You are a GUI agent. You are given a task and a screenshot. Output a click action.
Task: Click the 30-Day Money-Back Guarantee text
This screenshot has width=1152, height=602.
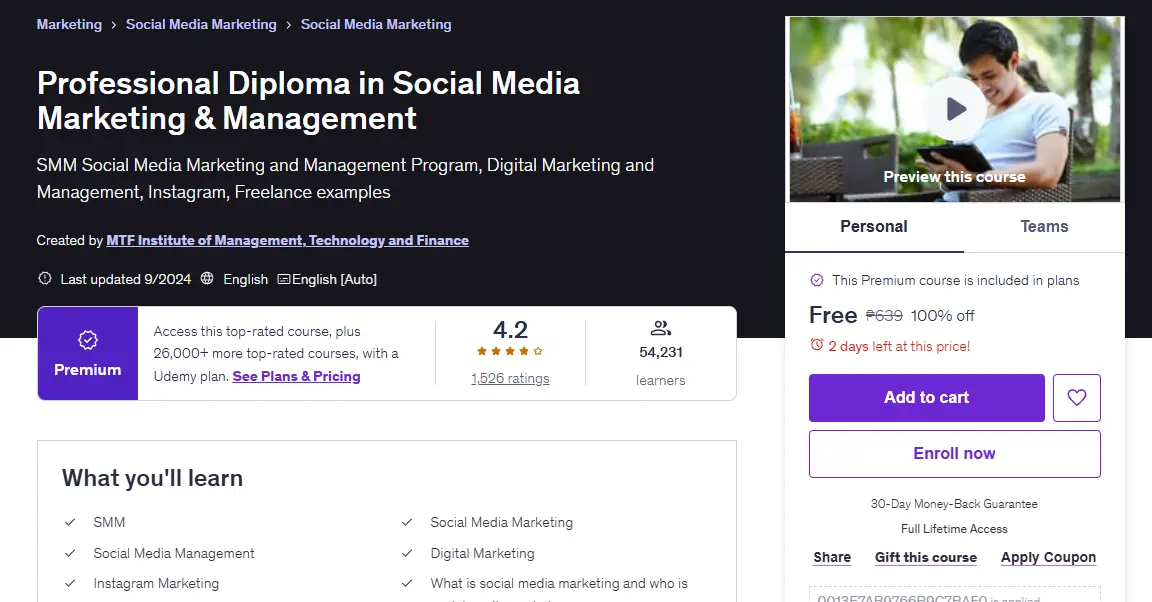tap(954, 504)
